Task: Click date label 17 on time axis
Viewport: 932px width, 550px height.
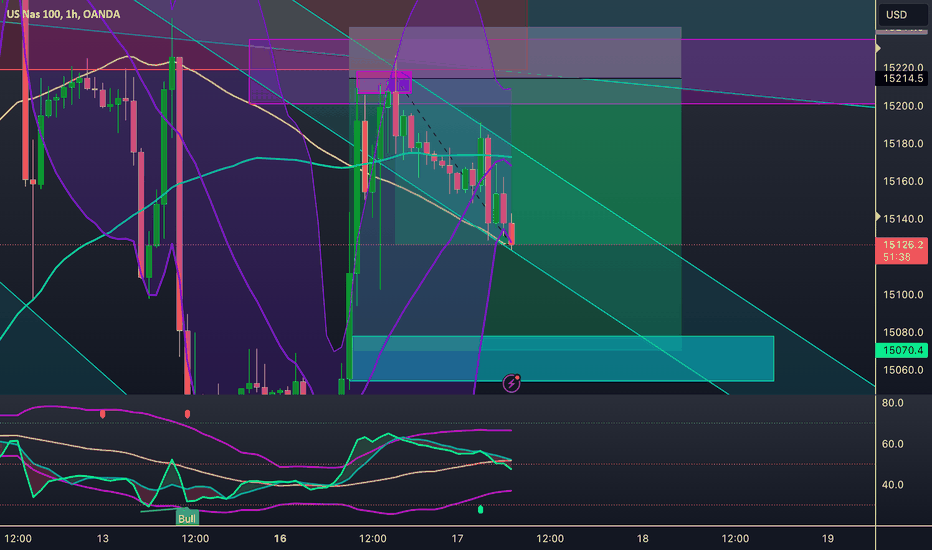Action: click(x=457, y=538)
